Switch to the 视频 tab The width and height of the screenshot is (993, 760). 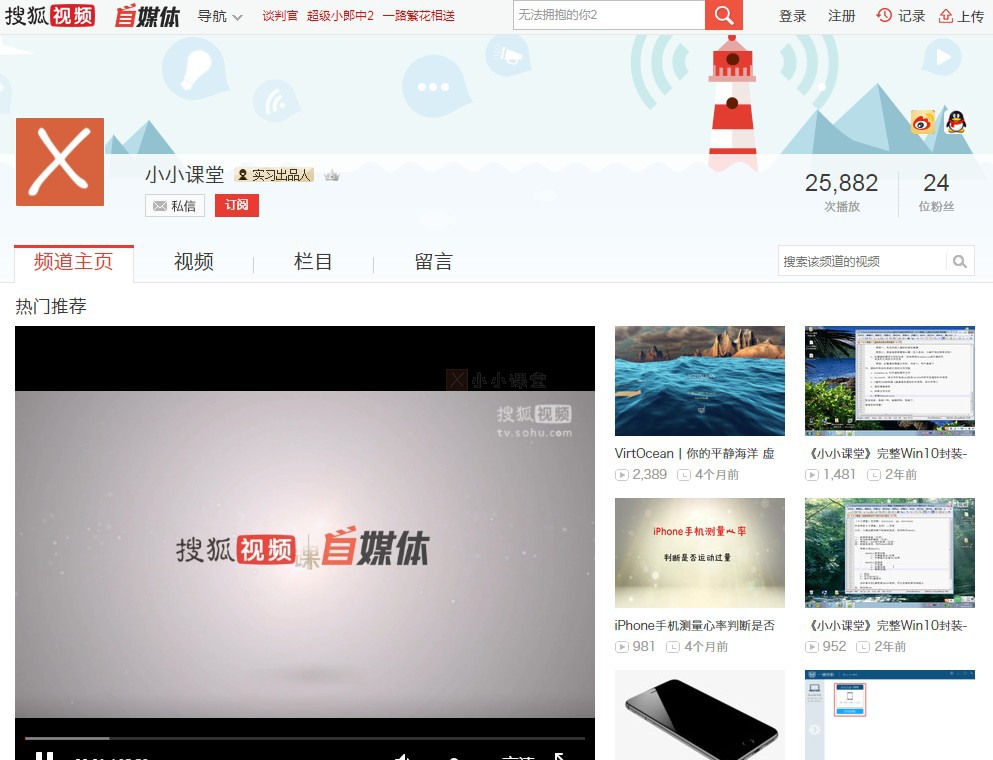pyautogui.click(x=194, y=262)
